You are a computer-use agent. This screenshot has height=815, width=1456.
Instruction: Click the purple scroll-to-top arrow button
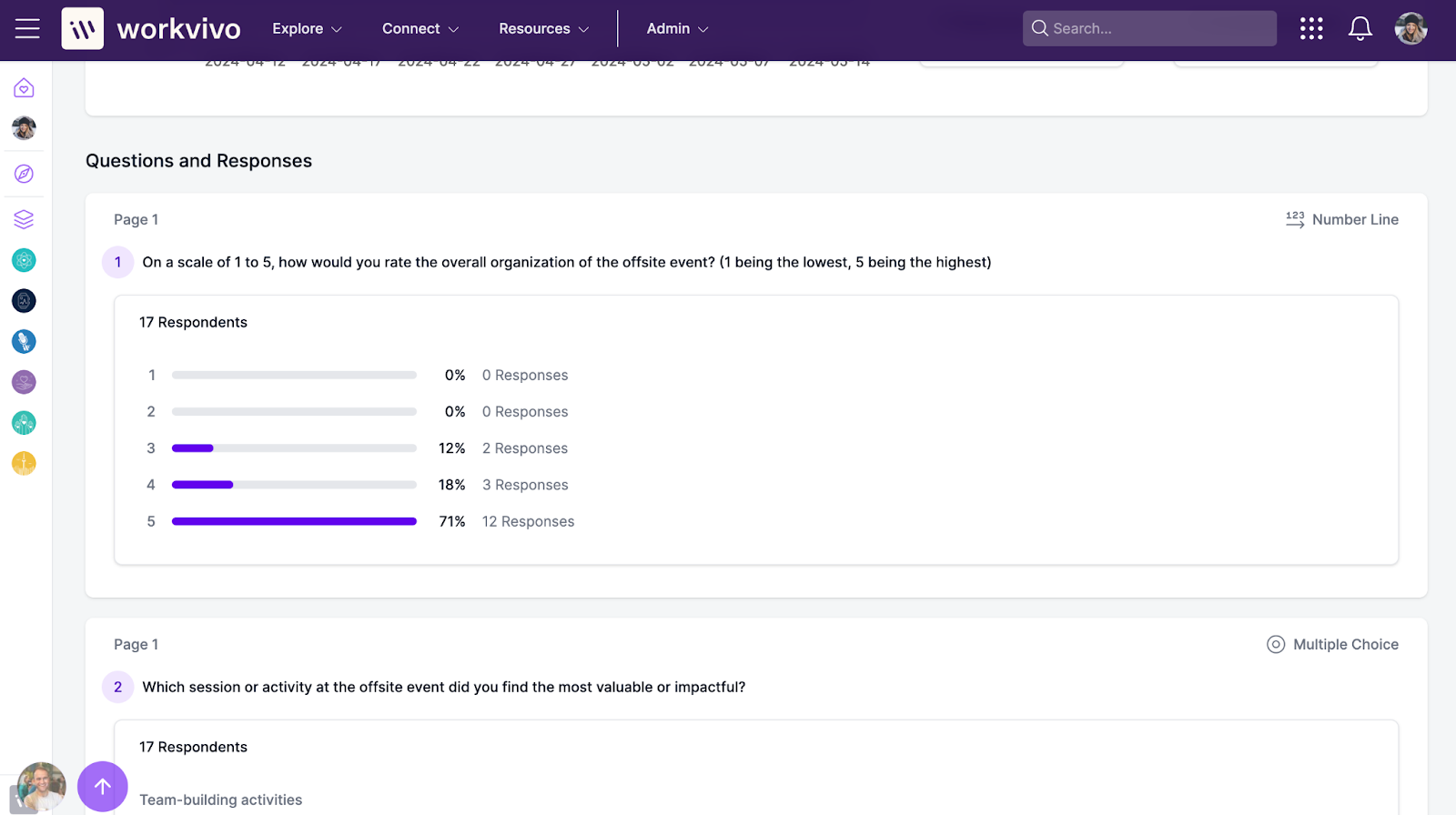(103, 787)
